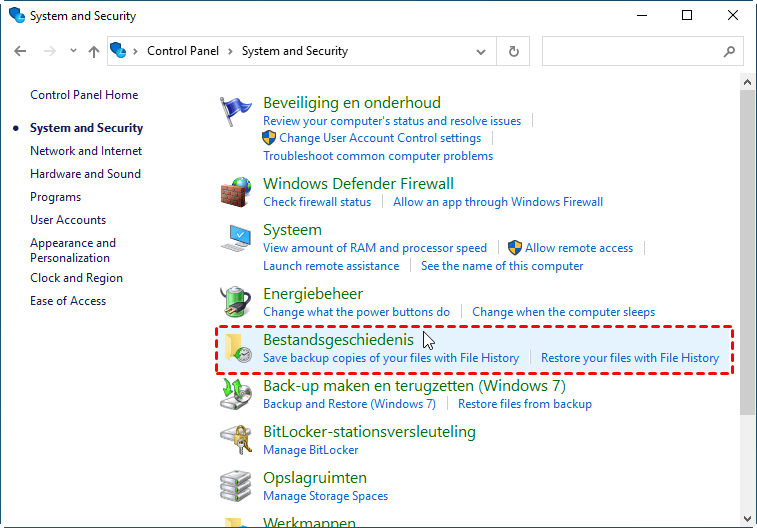
Task: Click the Control Panel icon in address bar
Action: click(118, 51)
